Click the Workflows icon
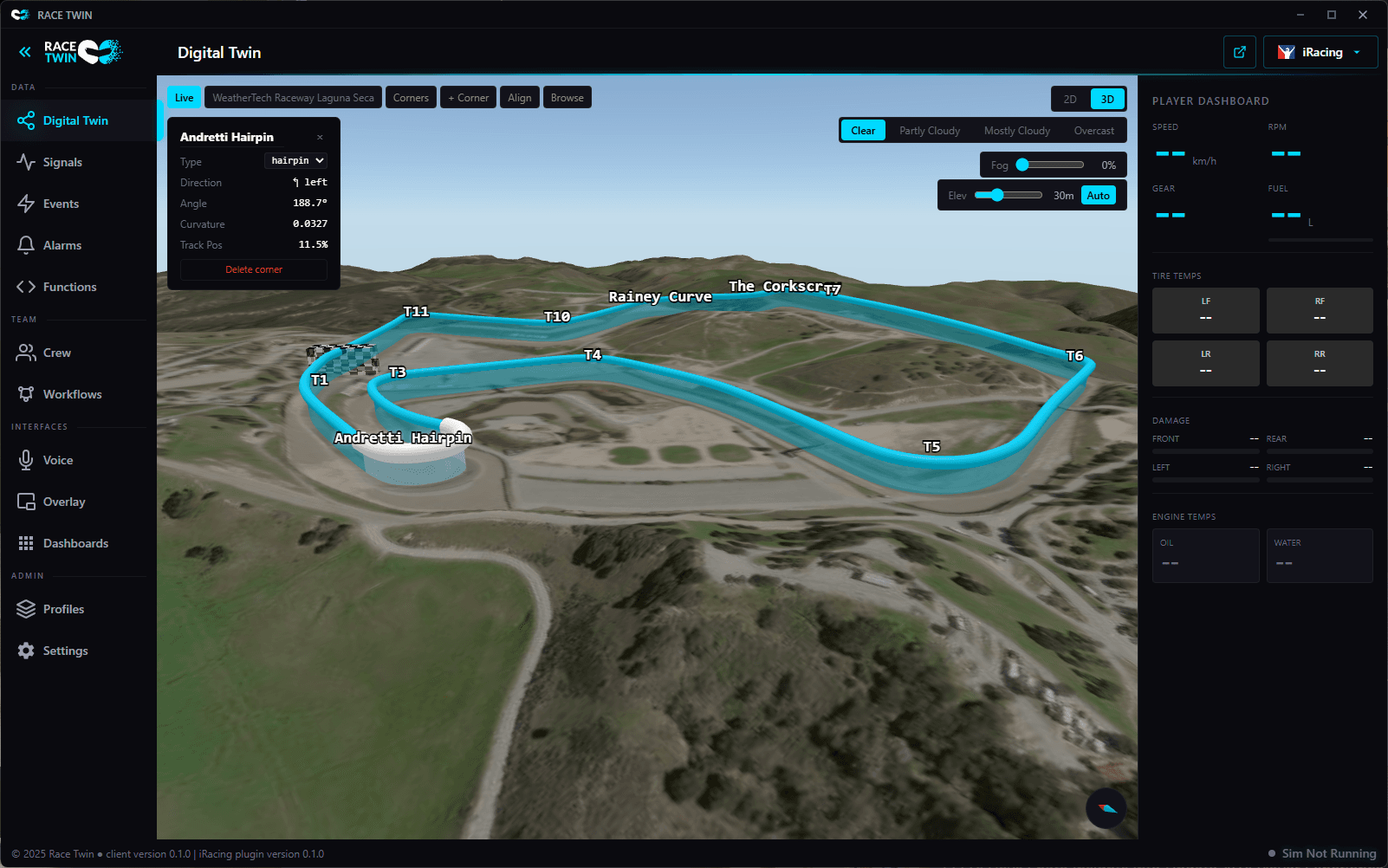Screen dimensions: 1388x868 pyautogui.click(x=26, y=394)
